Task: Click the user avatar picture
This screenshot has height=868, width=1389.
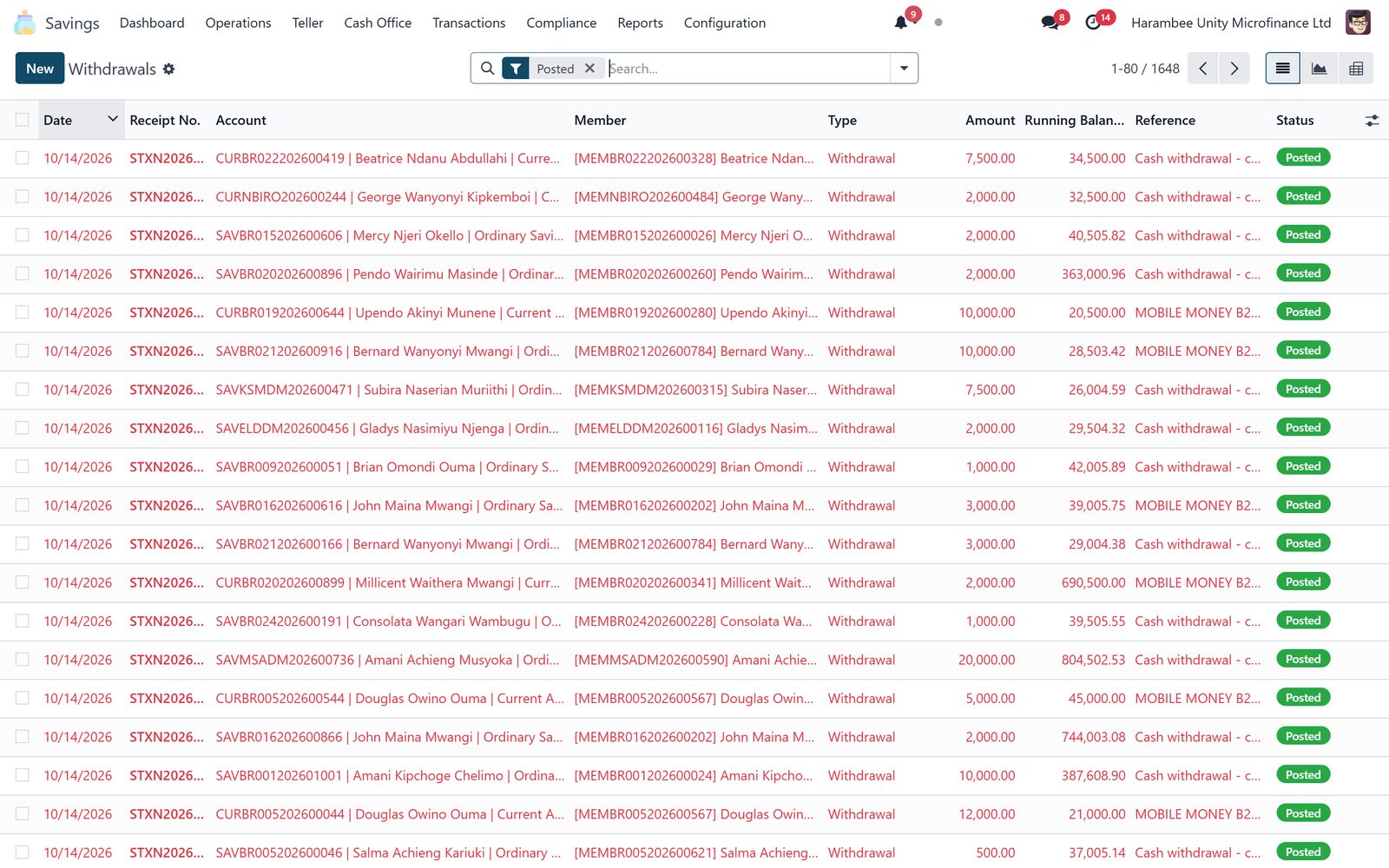Action: tap(1358, 23)
